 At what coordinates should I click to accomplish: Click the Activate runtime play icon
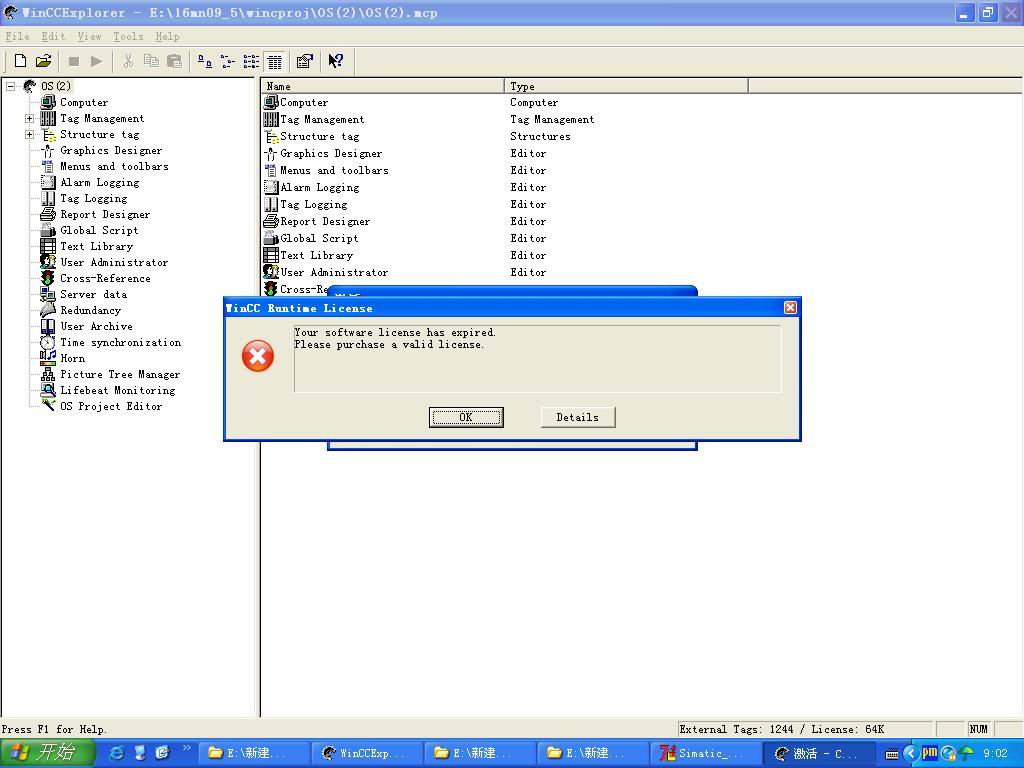[x=97, y=61]
